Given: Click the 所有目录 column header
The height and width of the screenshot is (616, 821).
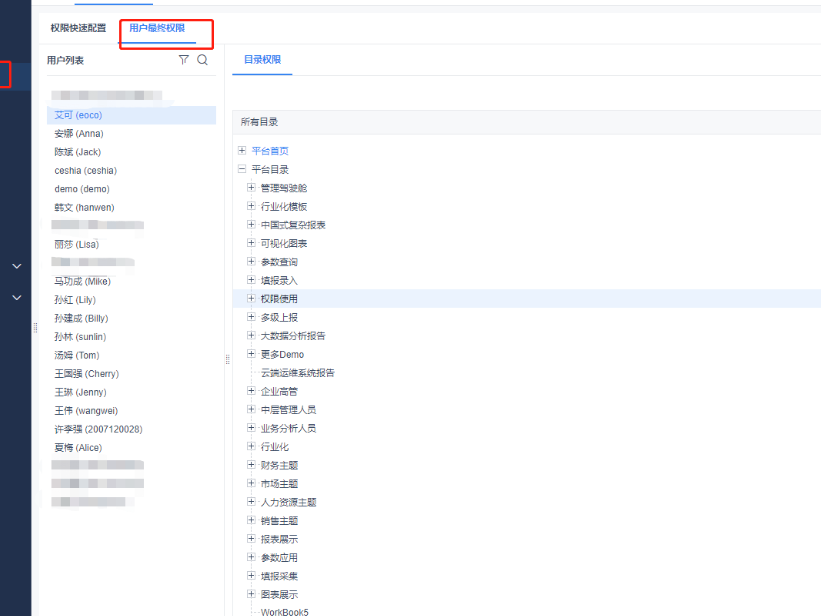Looking at the screenshot, I should tap(259, 122).
